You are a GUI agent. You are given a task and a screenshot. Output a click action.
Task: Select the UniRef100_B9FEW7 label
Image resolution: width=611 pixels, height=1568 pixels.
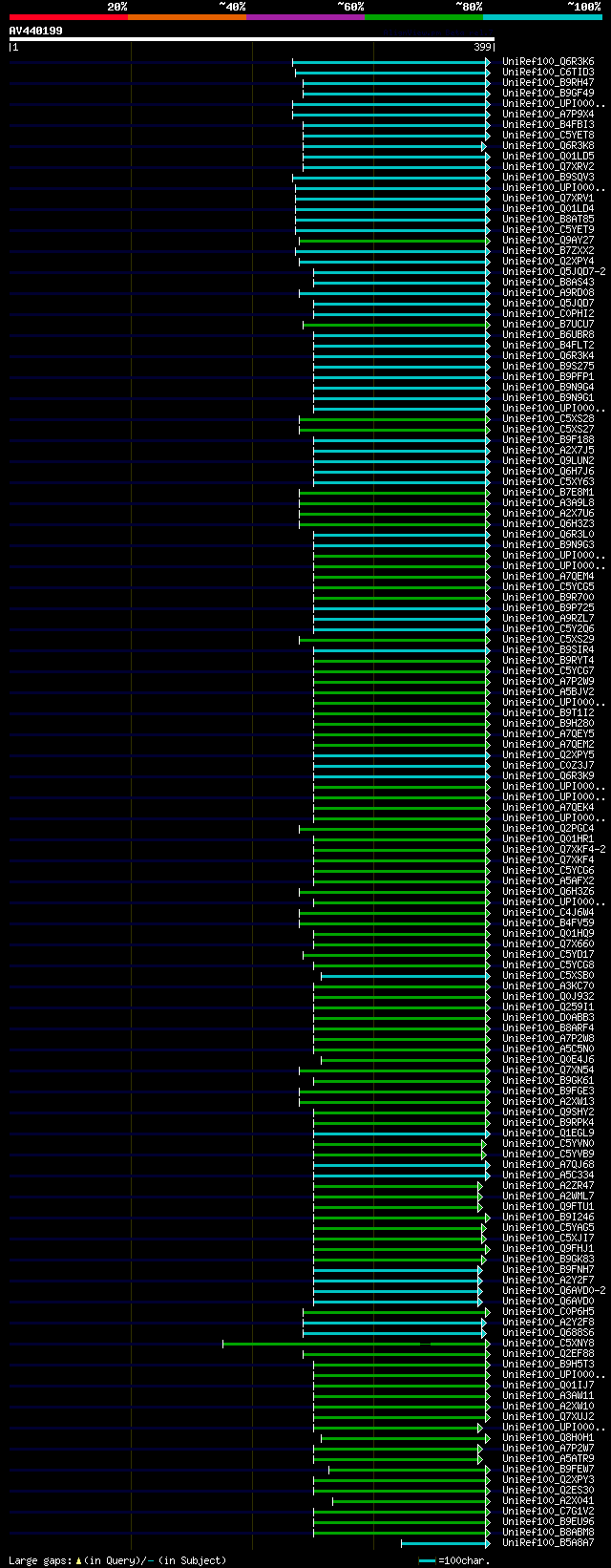[x=548, y=1469]
